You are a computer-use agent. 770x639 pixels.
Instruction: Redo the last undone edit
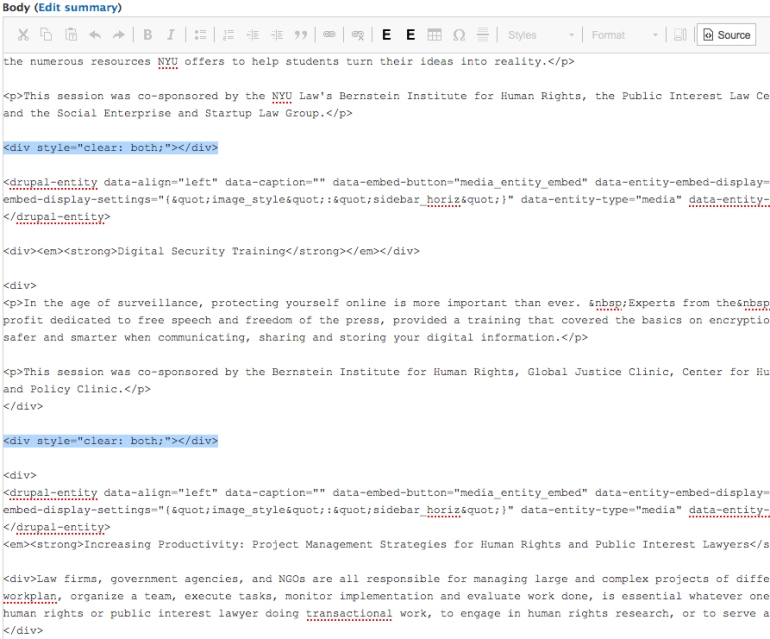[118, 35]
